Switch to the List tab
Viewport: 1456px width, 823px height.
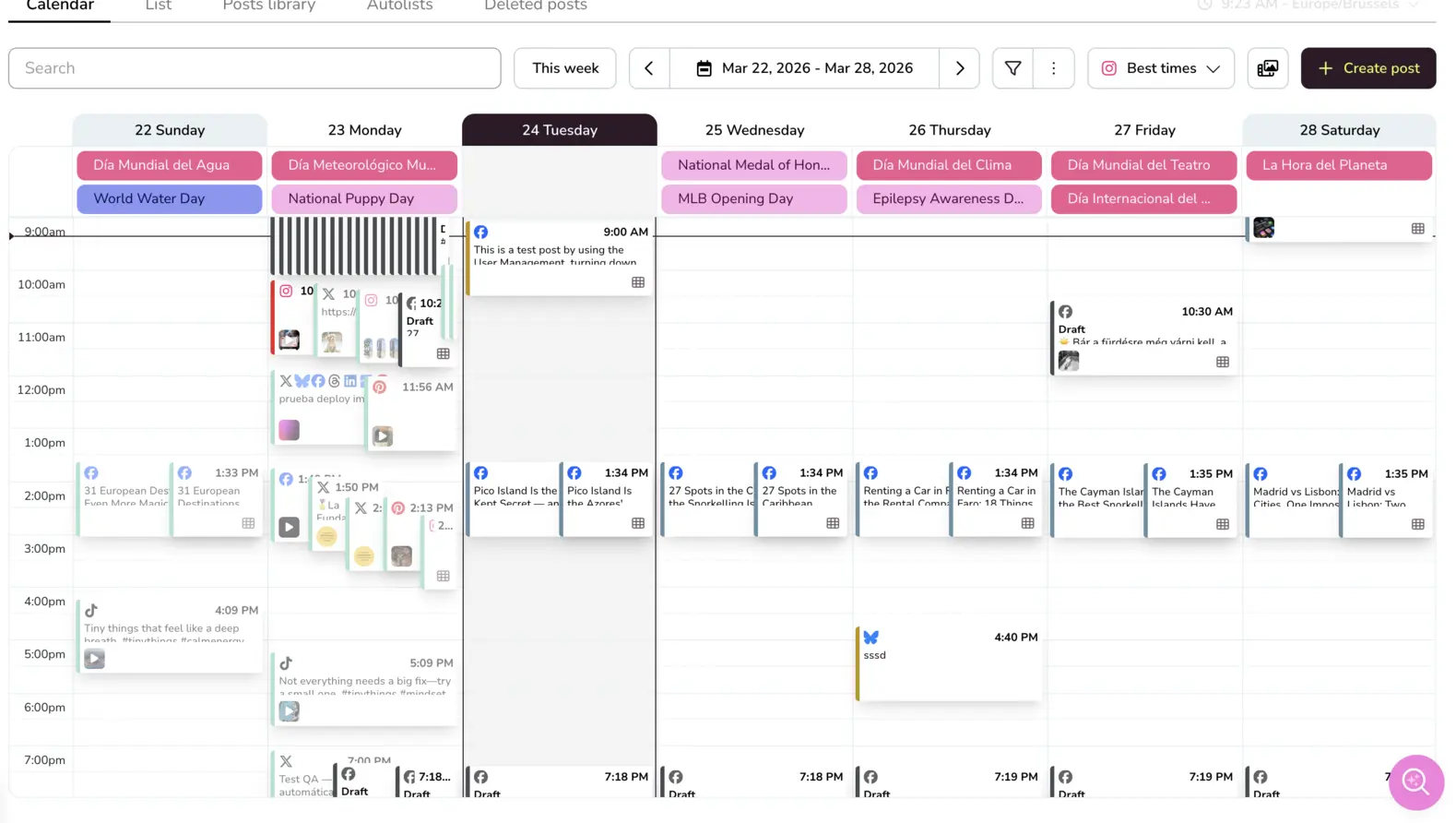point(159,6)
